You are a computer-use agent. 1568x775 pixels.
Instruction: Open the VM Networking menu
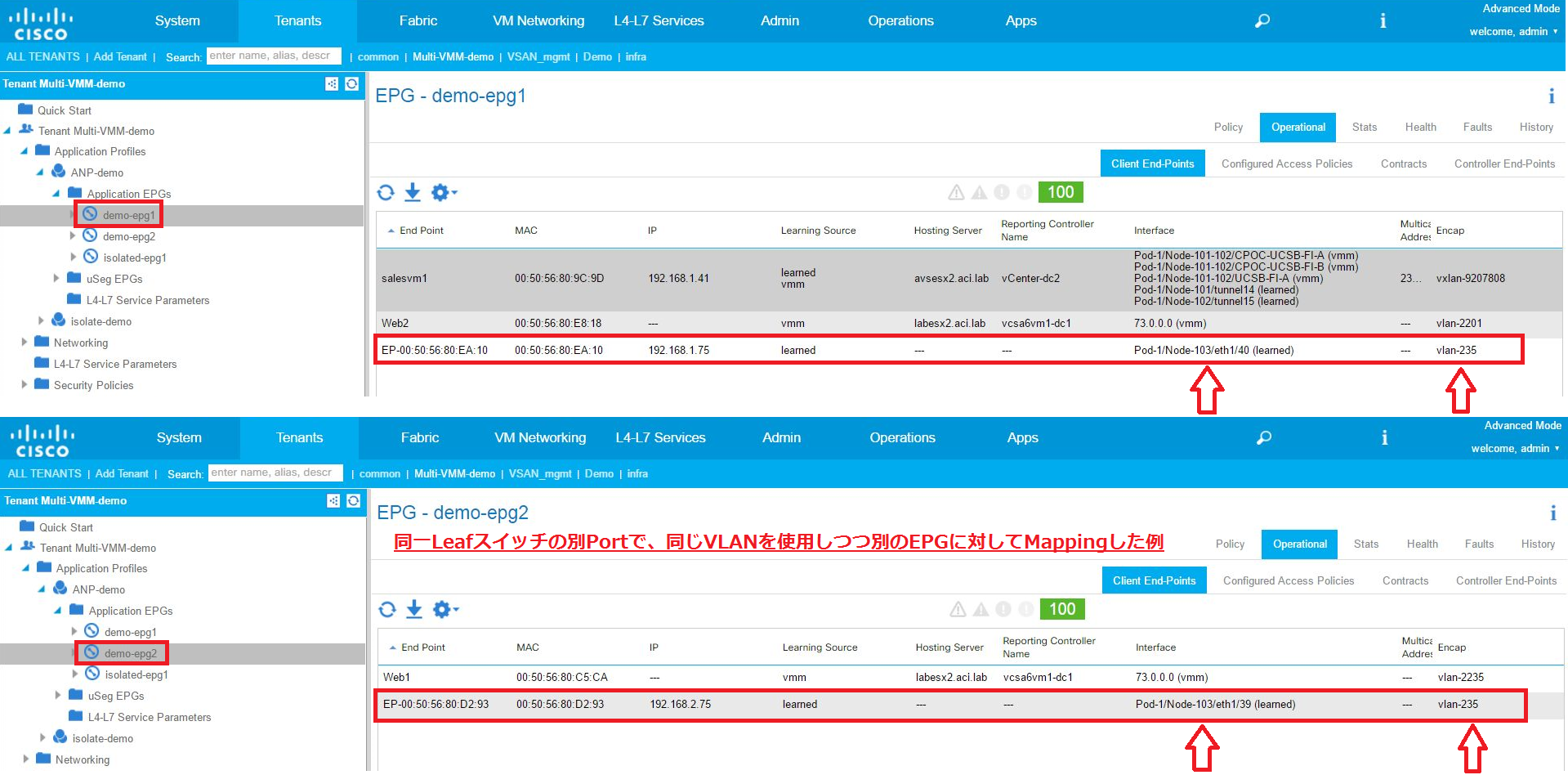click(538, 20)
